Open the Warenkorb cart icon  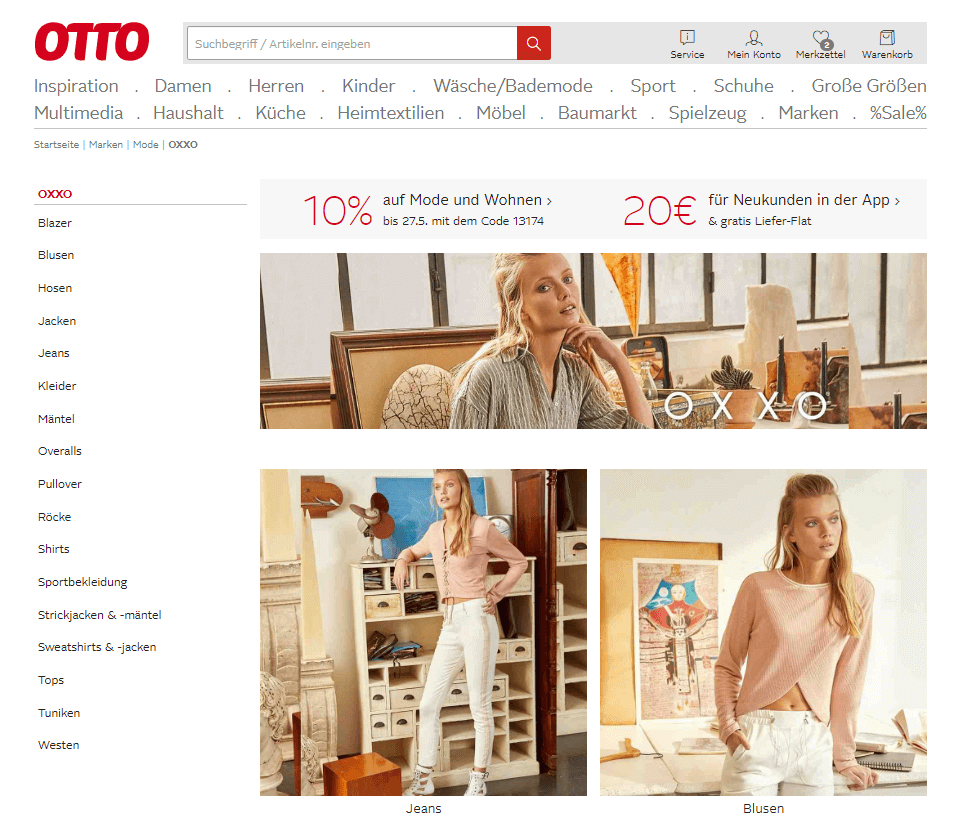[x=887, y=45]
